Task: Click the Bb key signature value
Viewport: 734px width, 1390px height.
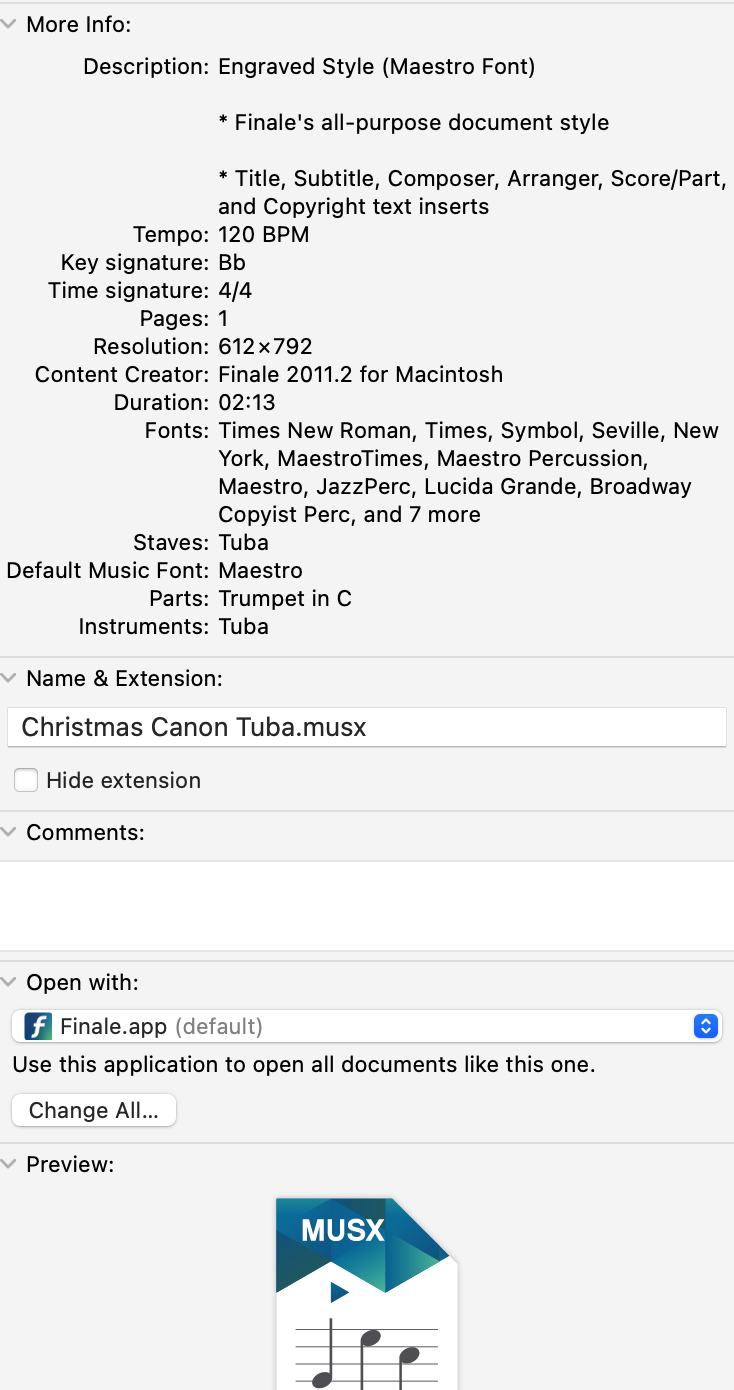Action: (232, 263)
